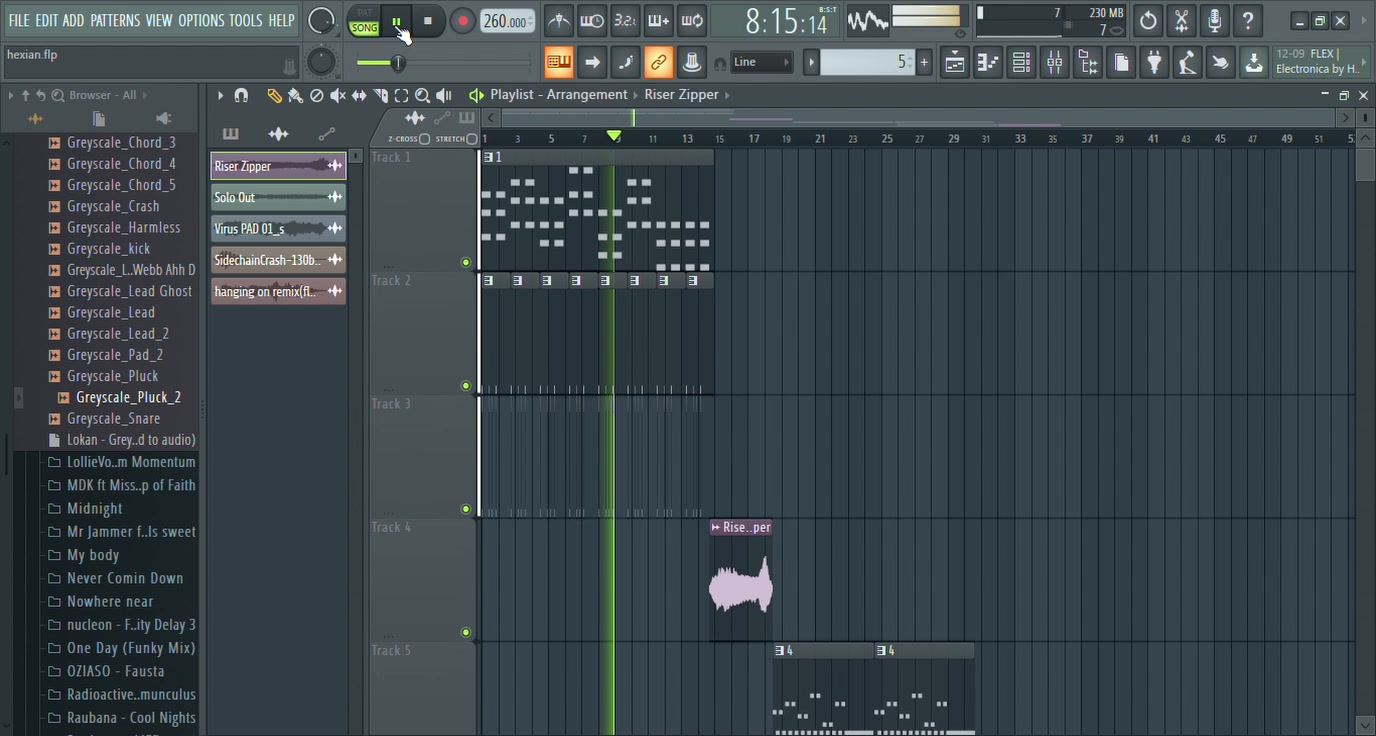
Task: Enable the Z-CROSS crossfade option
Action: [x=424, y=138]
